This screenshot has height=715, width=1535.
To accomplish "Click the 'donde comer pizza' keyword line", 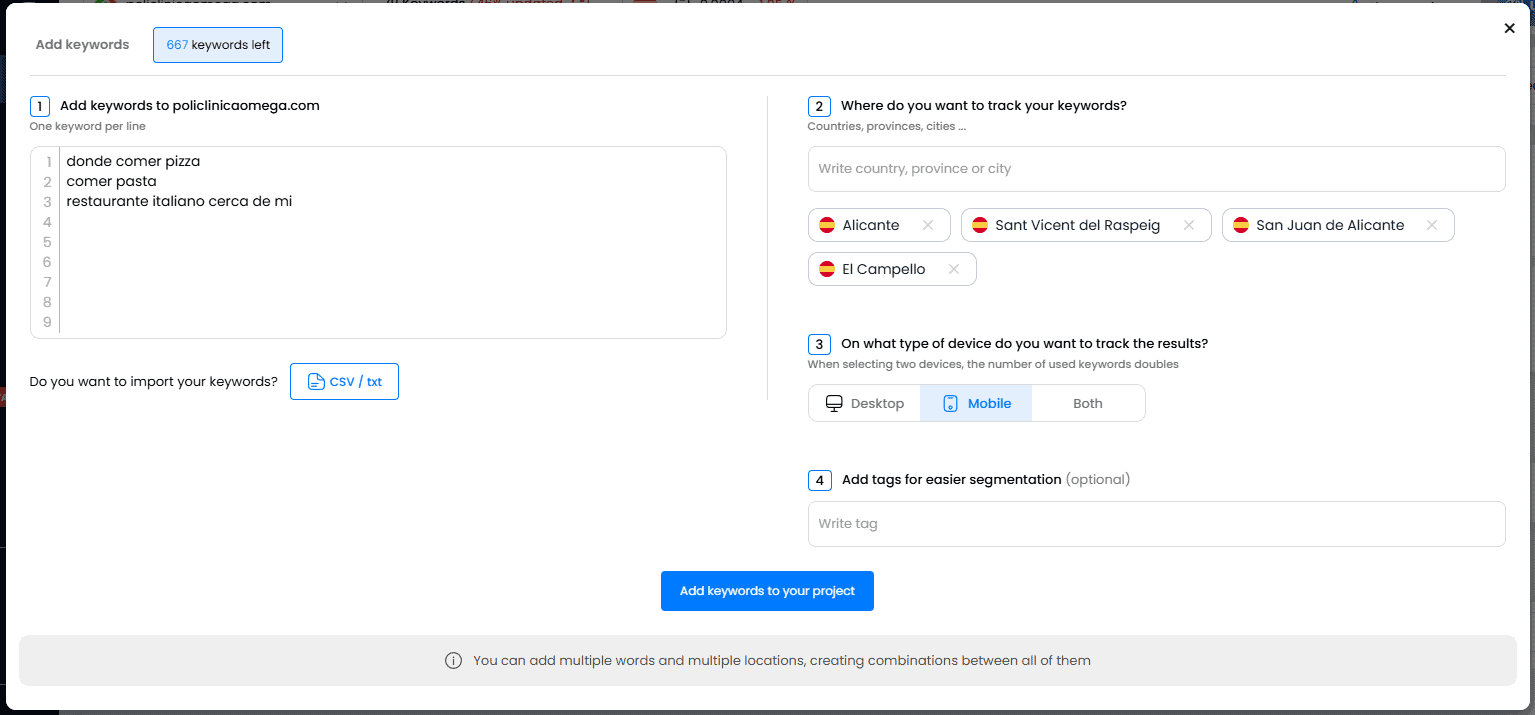I will (133, 162).
